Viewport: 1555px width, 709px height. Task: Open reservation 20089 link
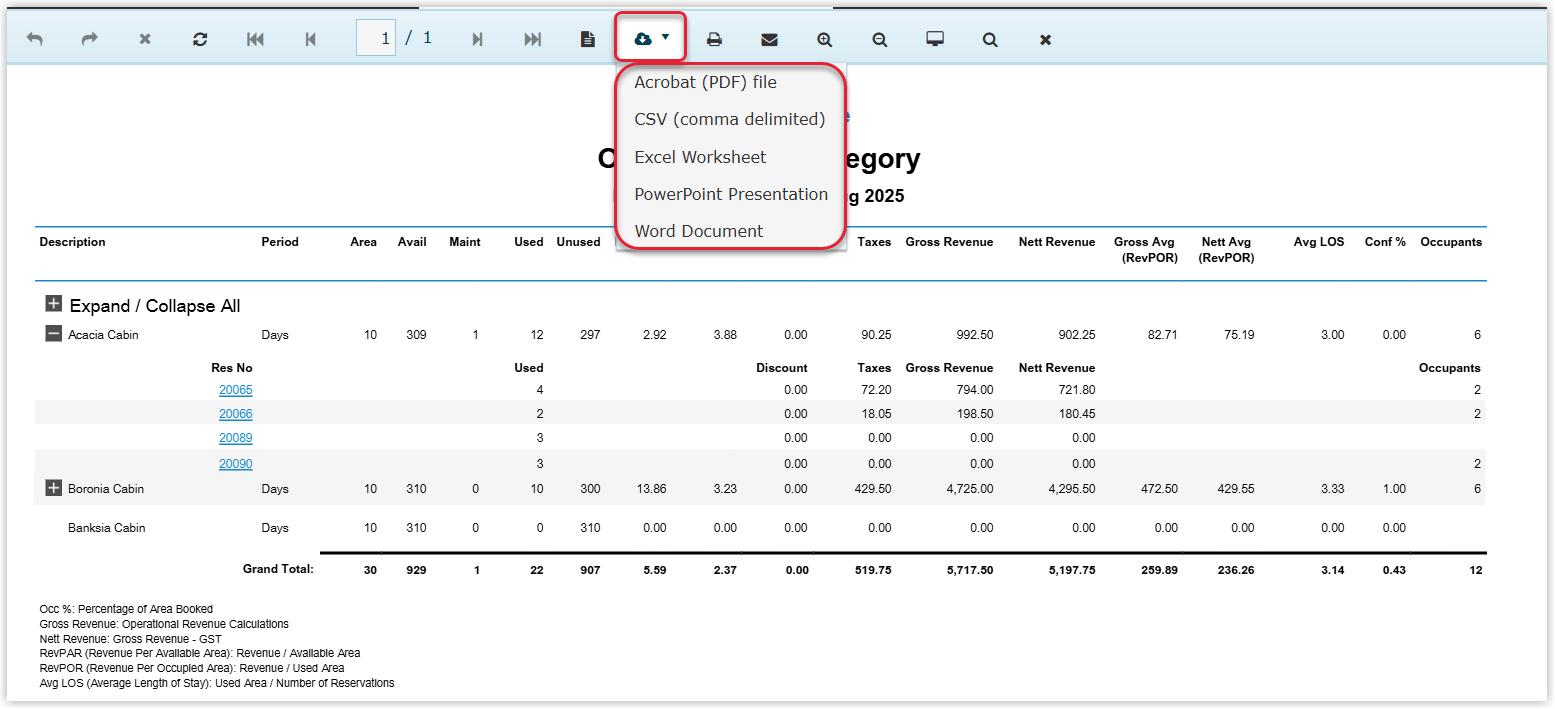(x=236, y=438)
